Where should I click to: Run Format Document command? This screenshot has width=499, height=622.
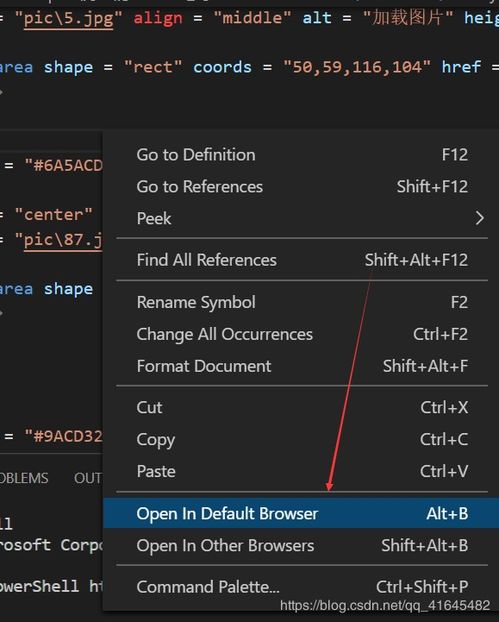[301, 366]
